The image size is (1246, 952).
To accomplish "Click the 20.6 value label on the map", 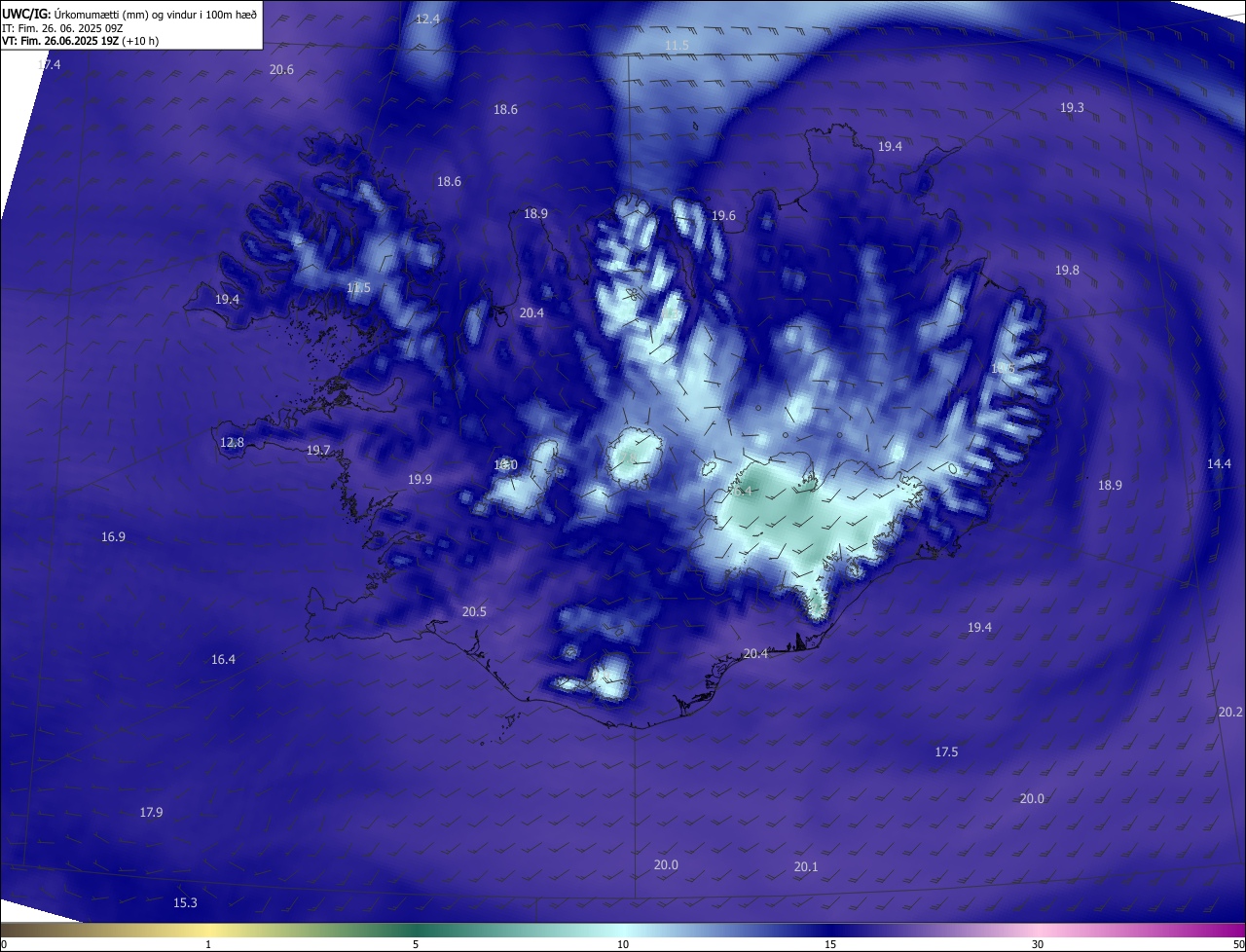I will 281,69.
